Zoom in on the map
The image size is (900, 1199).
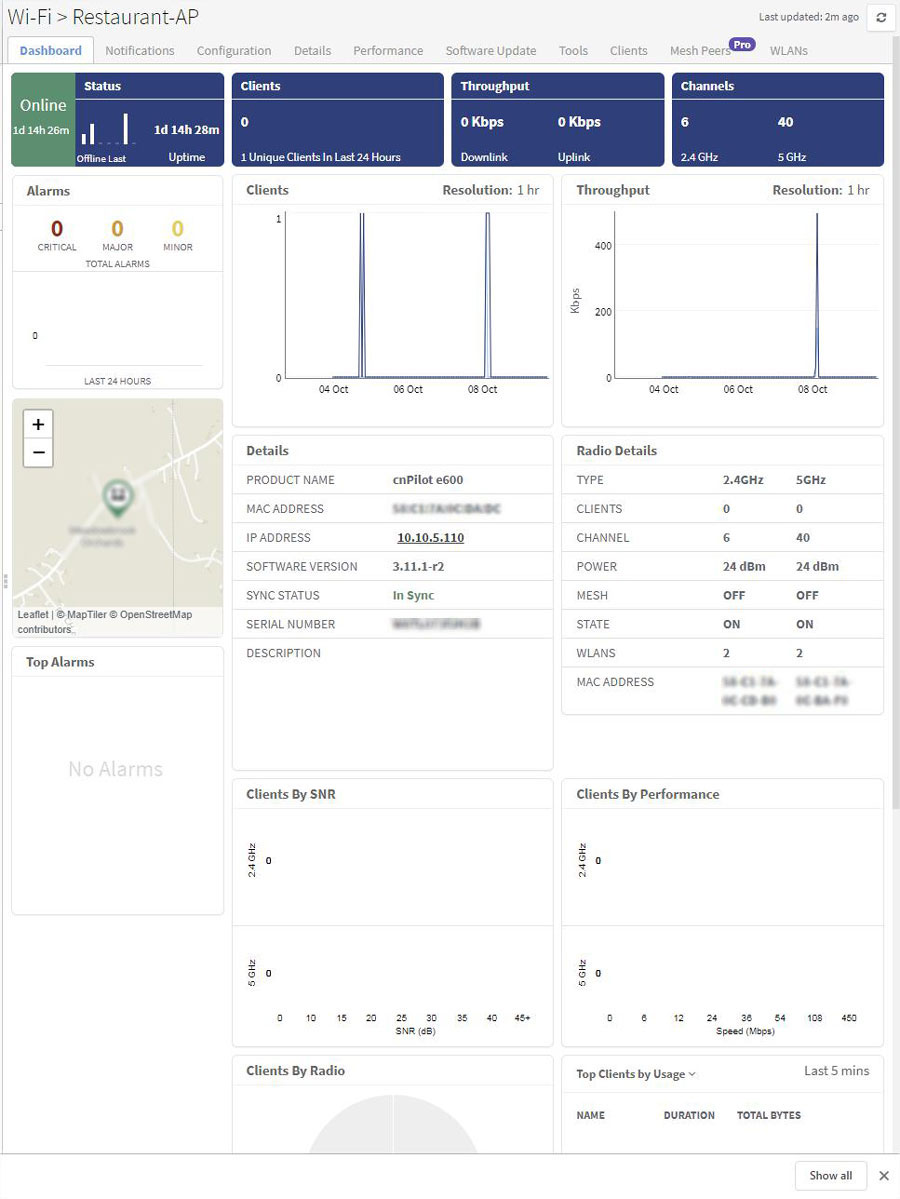click(x=38, y=424)
